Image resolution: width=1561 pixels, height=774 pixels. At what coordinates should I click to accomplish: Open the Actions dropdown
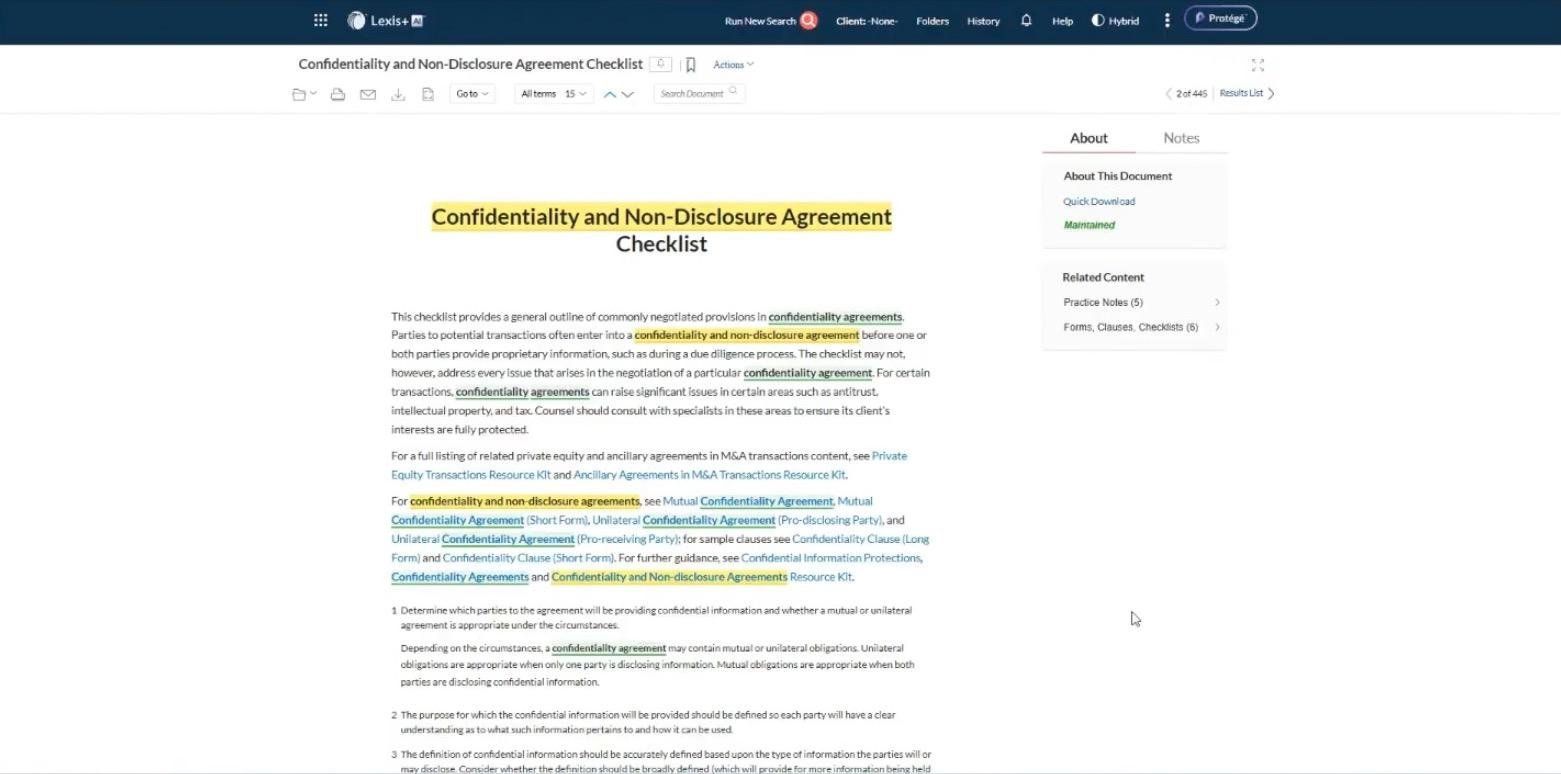tap(733, 65)
